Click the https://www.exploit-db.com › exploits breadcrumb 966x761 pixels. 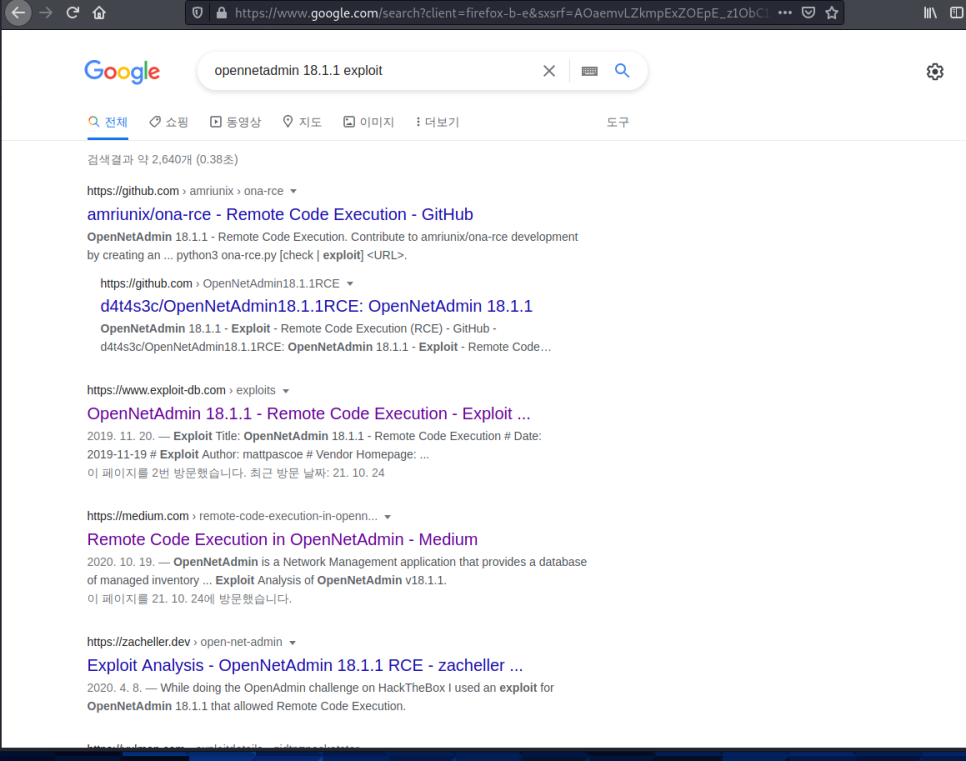[181, 390]
